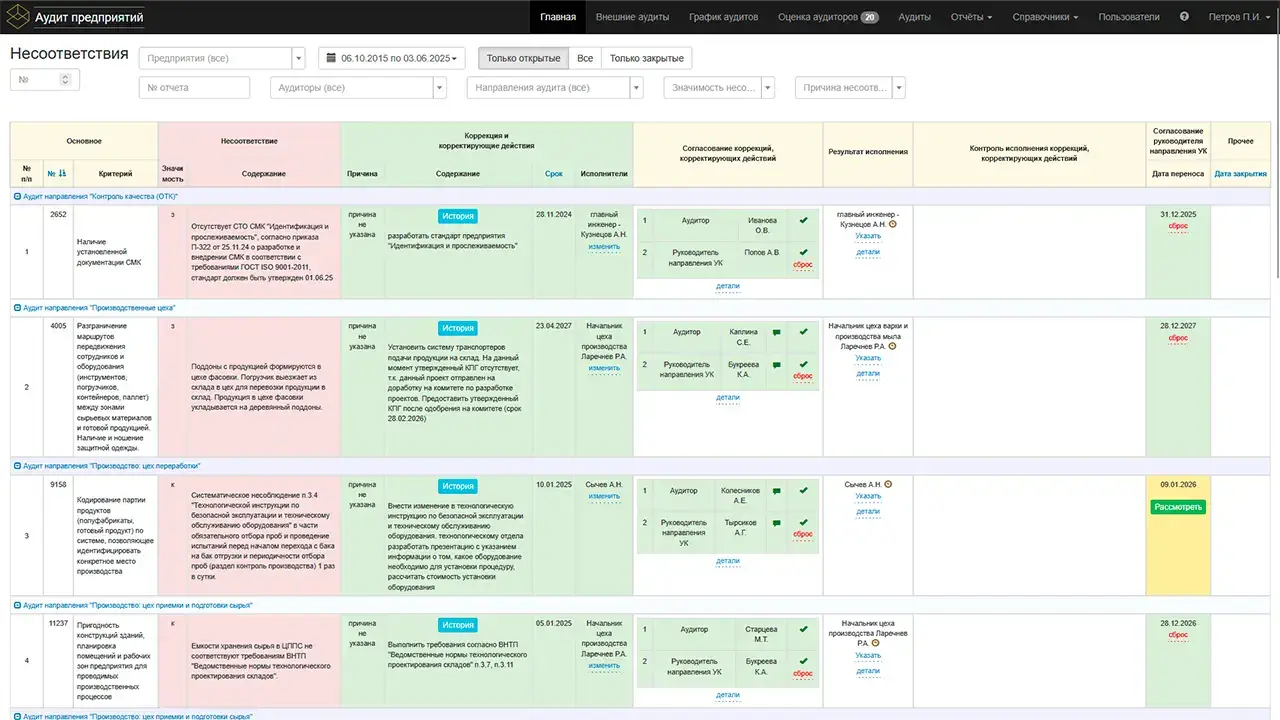
Task: Click the Аудит предприятий cube logo
Action: point(19,17)
